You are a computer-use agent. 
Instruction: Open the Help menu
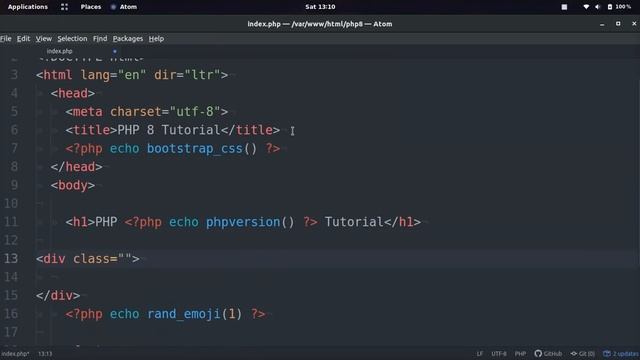[x=156, y=38]
